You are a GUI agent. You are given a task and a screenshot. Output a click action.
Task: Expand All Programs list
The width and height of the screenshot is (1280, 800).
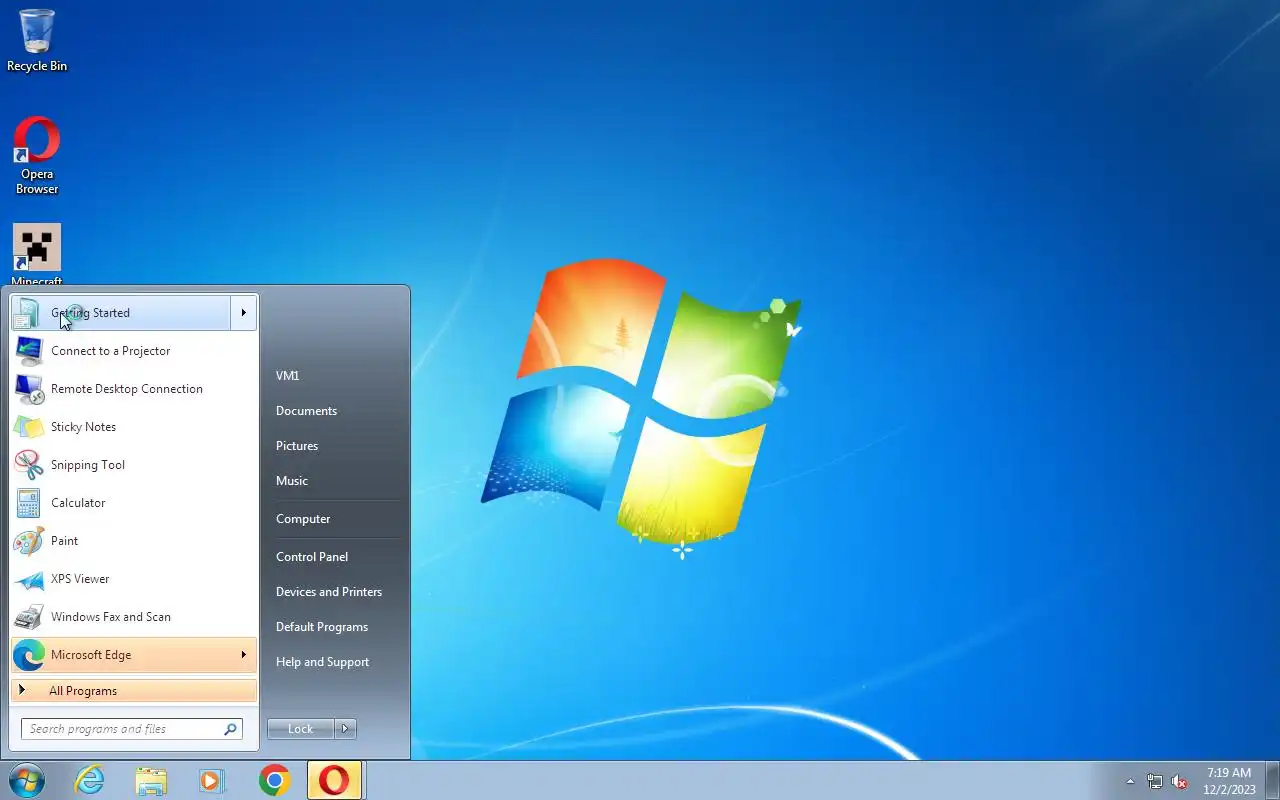tap(134, 691)
